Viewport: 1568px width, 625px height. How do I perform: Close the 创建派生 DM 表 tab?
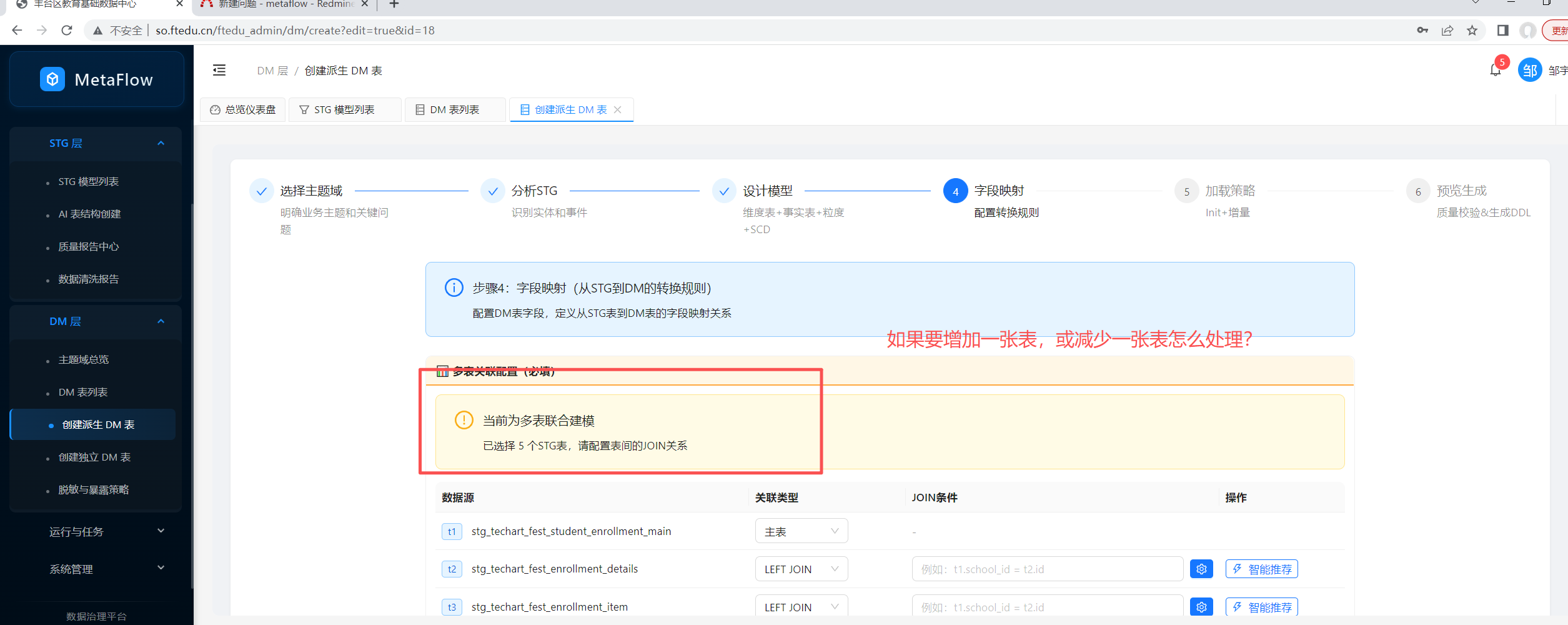tap(618, 109)
